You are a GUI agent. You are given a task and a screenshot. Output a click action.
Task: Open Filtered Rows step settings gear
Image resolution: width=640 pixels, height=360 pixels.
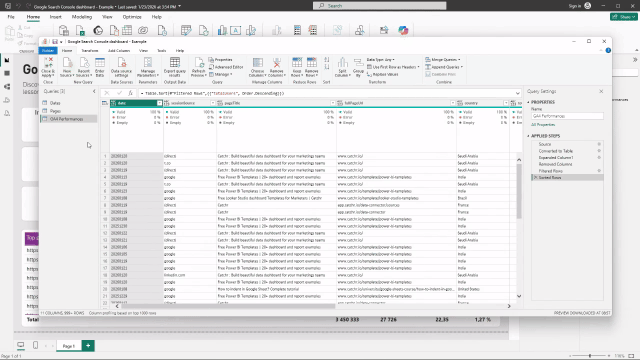point(599,171)
